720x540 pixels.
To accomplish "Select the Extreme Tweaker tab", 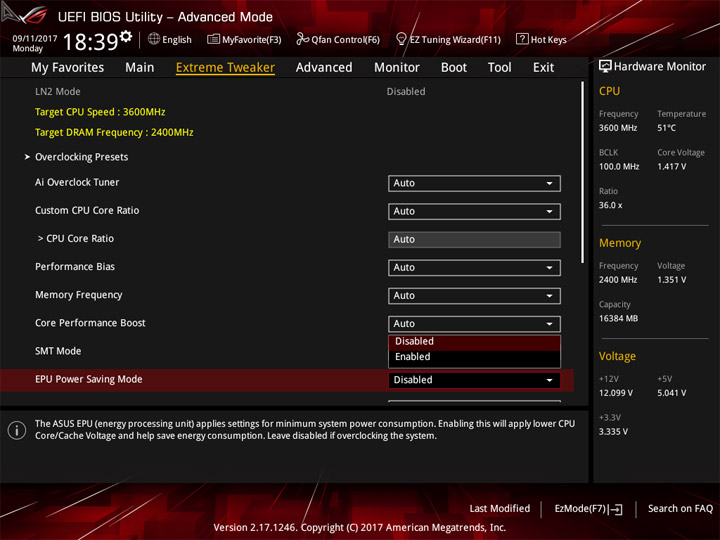I will click(225, 68).
